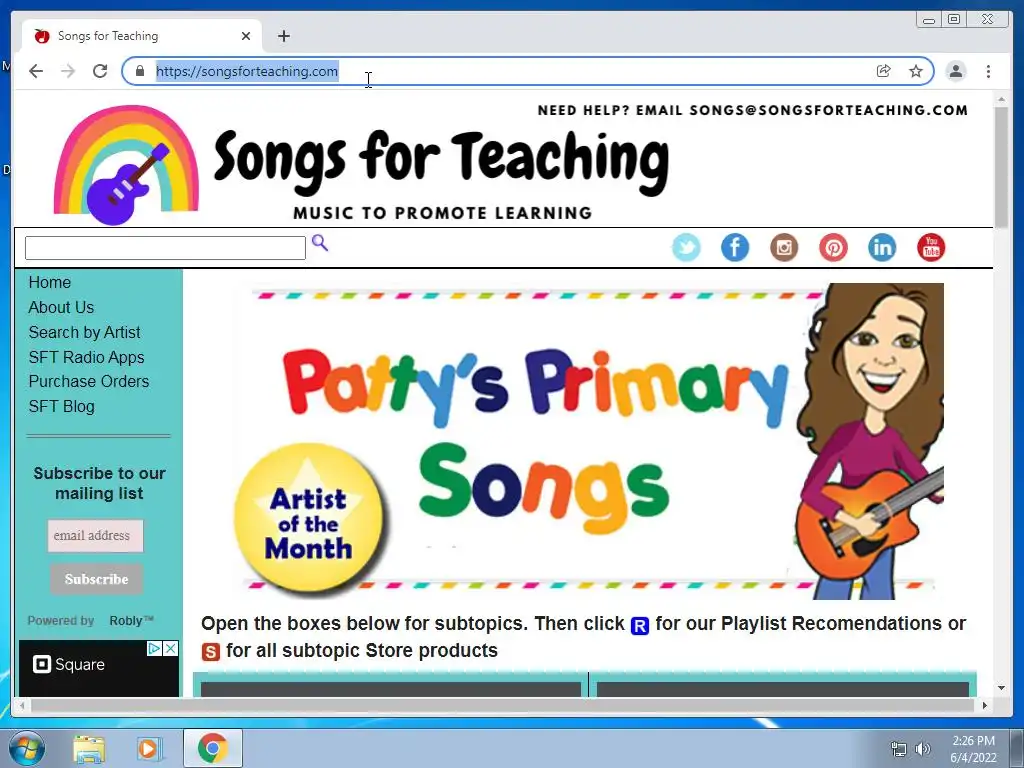
Task: Click the address bar URL
Action: [x=247, y=71]
